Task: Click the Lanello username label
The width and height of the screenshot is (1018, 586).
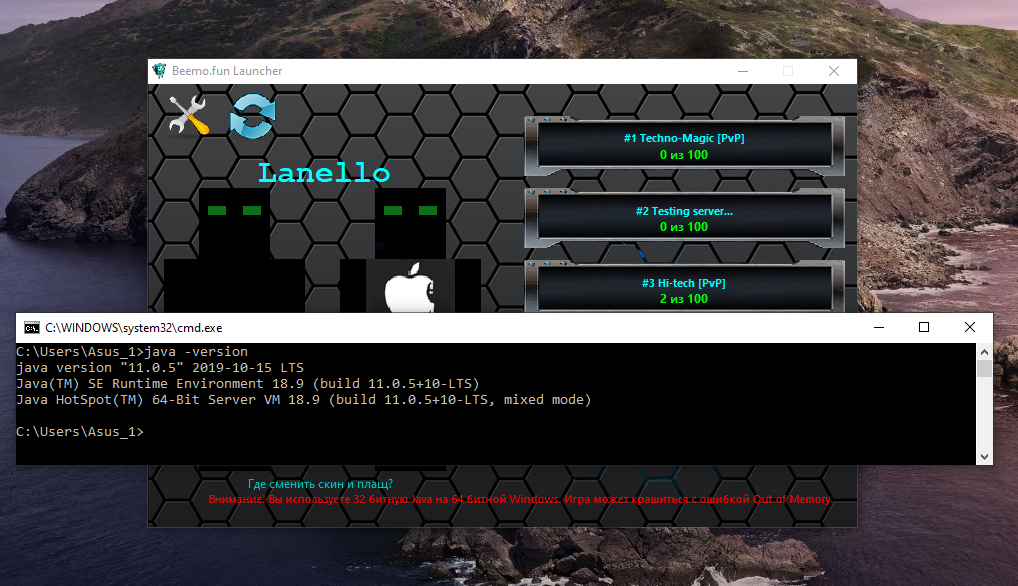Action: click(x=324, y=173)
